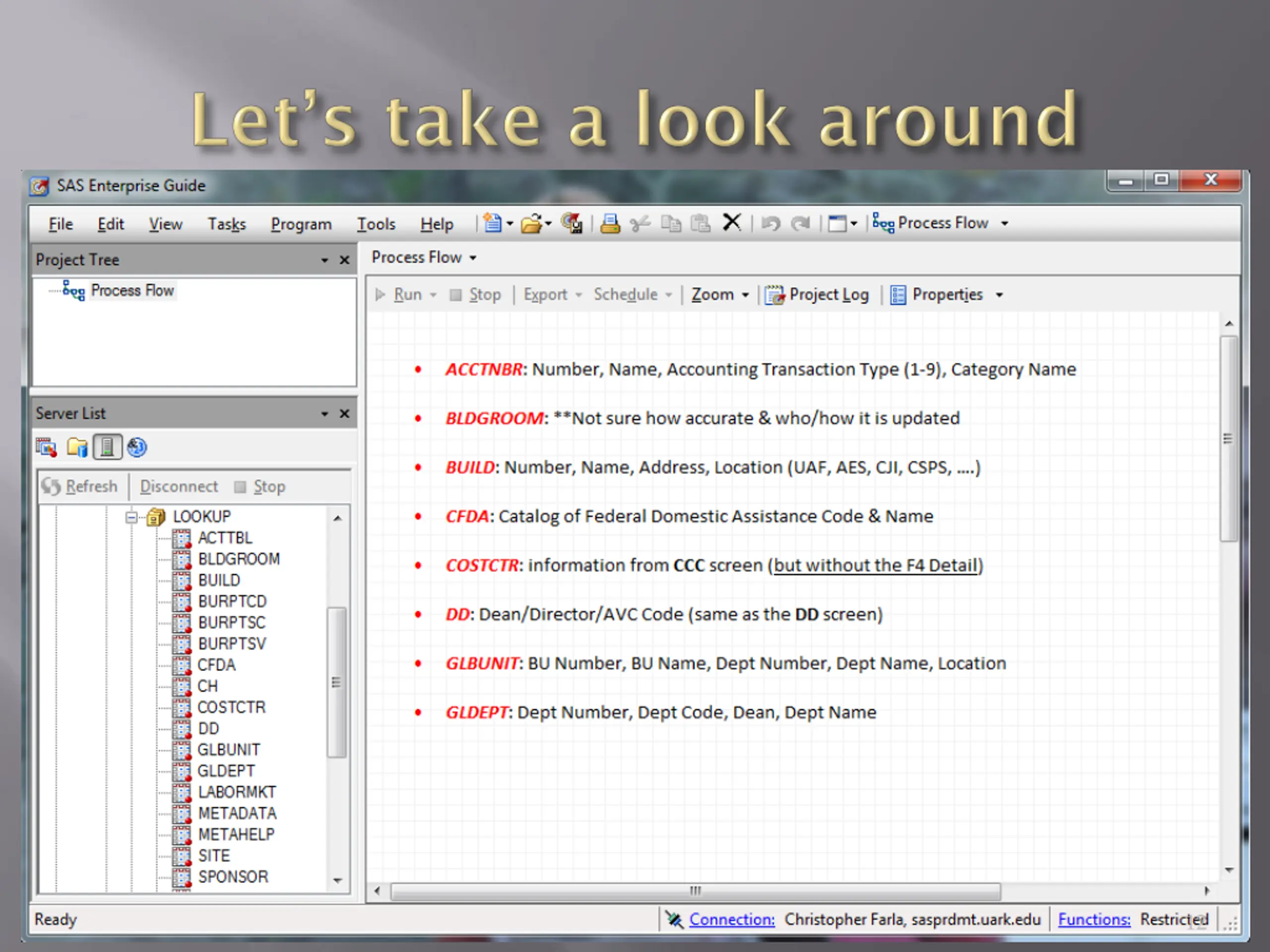
Task: Select the SPONSOR table
Action: (233, 878)
